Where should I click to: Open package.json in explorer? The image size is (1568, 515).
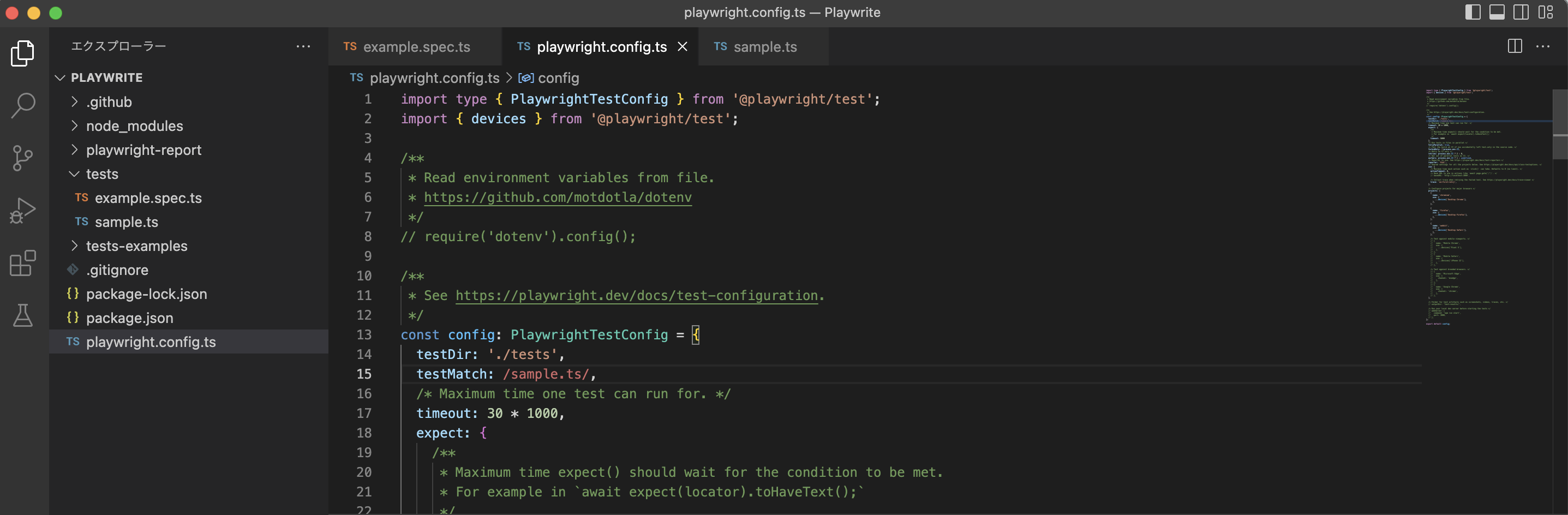pos(189,318)
